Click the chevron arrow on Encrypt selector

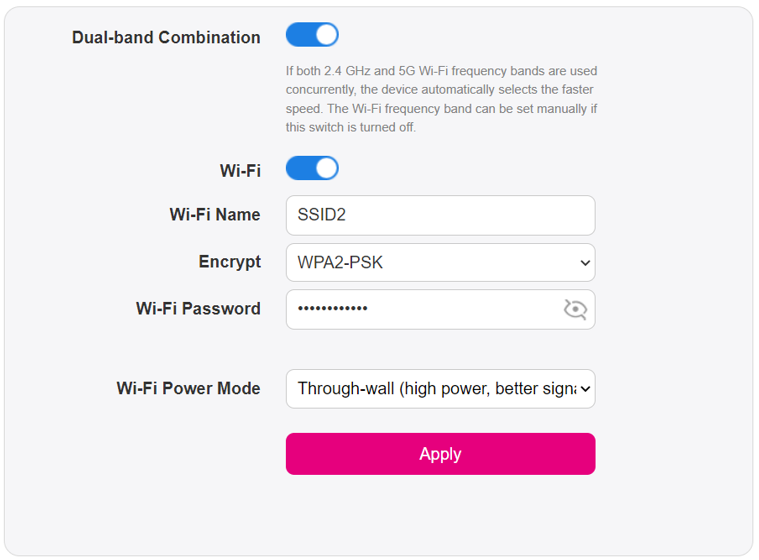click(x=585, y=263)
